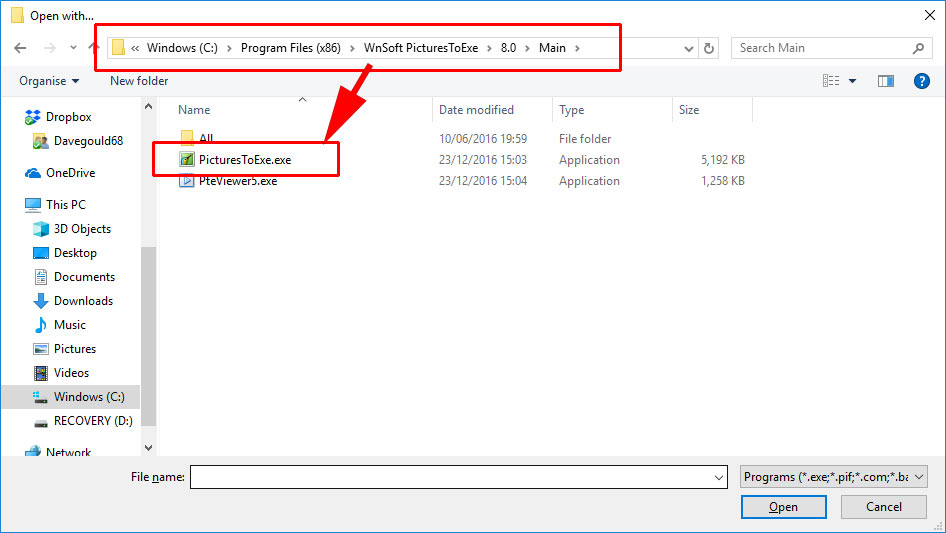Click the 5,192 KB size value
Screen dimensions: 946x533
point(723,160)
